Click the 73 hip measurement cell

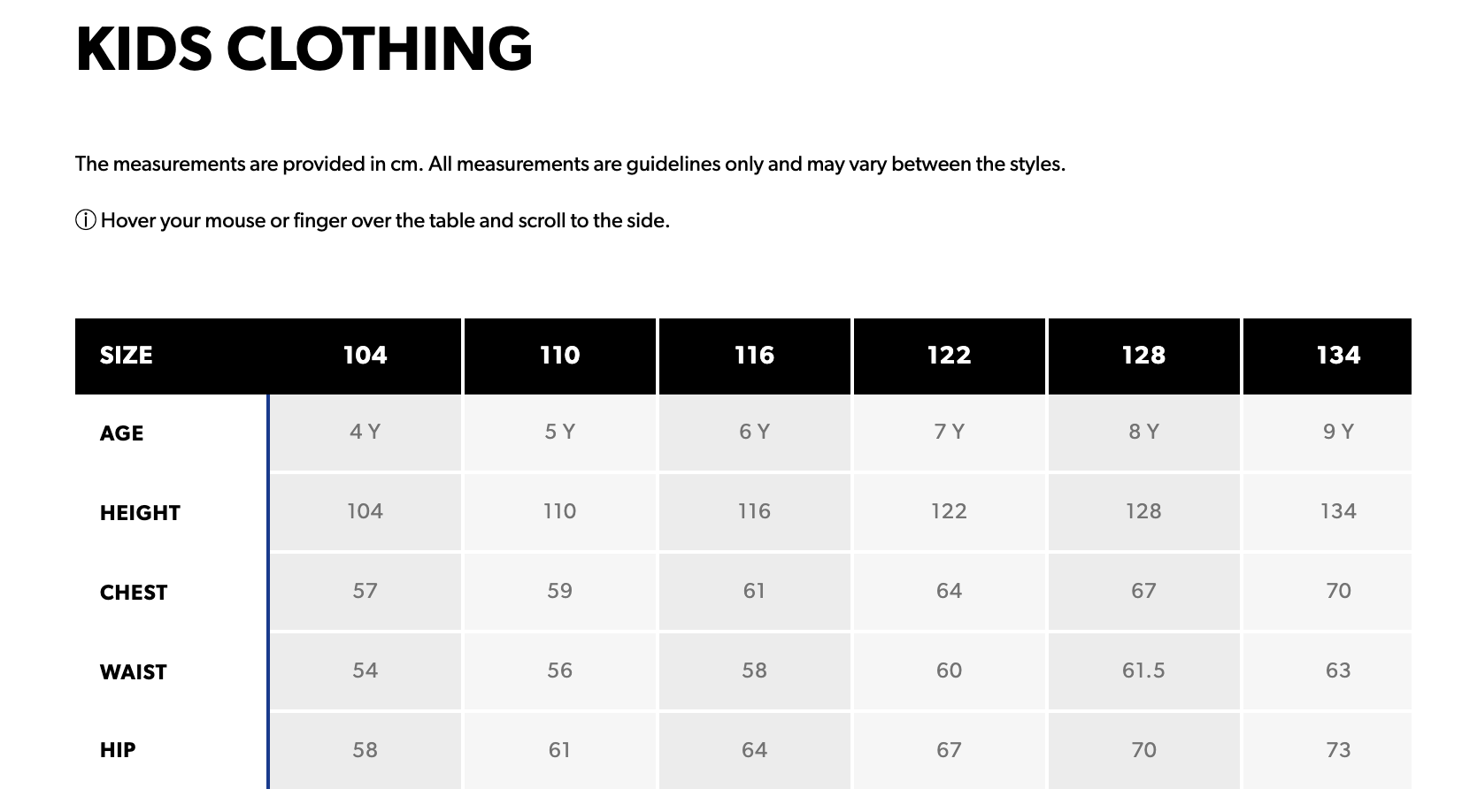[1338, 750]
